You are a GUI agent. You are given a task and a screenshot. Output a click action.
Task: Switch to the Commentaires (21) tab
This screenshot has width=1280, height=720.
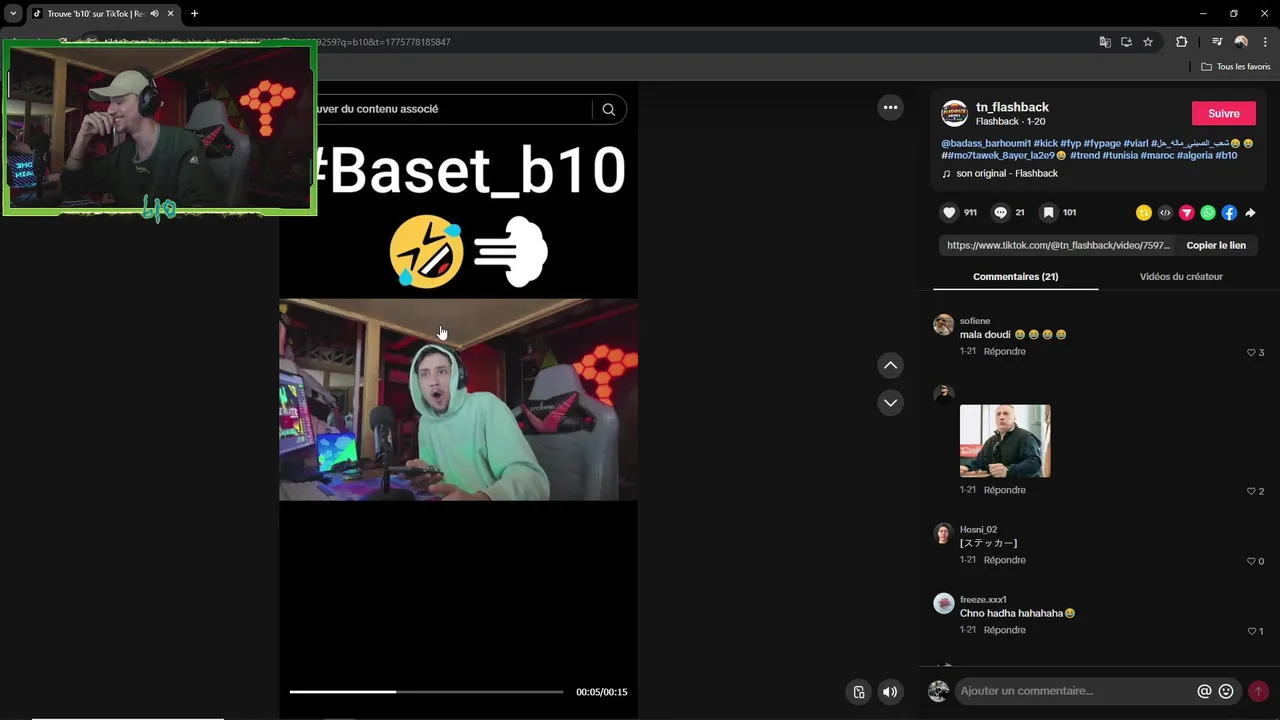click(1015, 276)
